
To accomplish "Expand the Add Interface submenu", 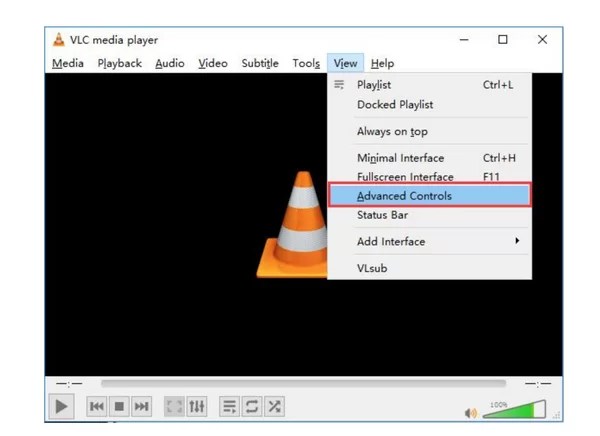I will pyautogui.click(x=429, y=242).
